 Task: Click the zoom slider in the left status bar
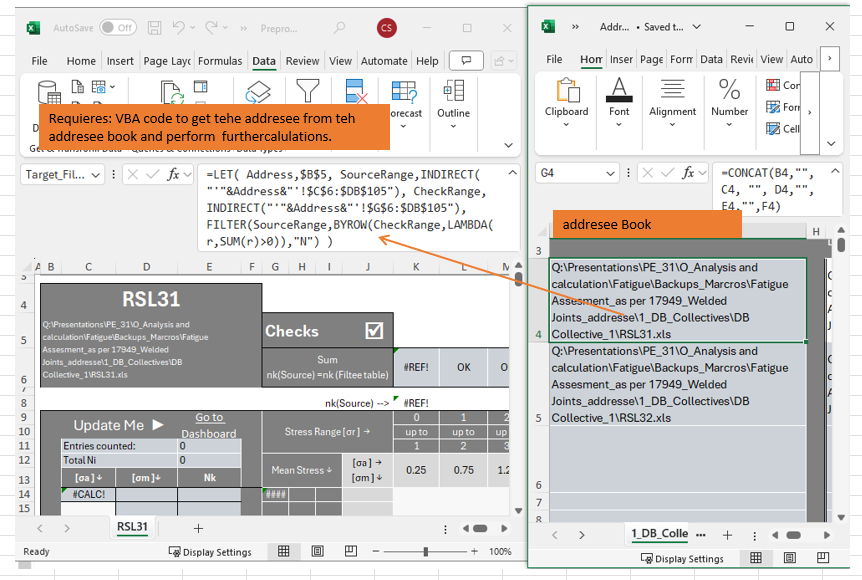426,551
